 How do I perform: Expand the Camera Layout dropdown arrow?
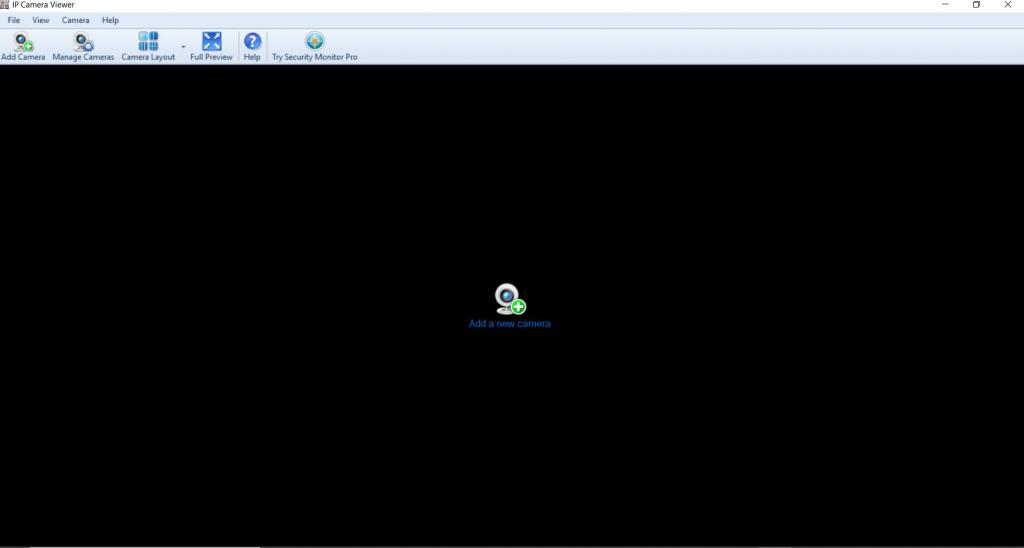coord(183,47)
